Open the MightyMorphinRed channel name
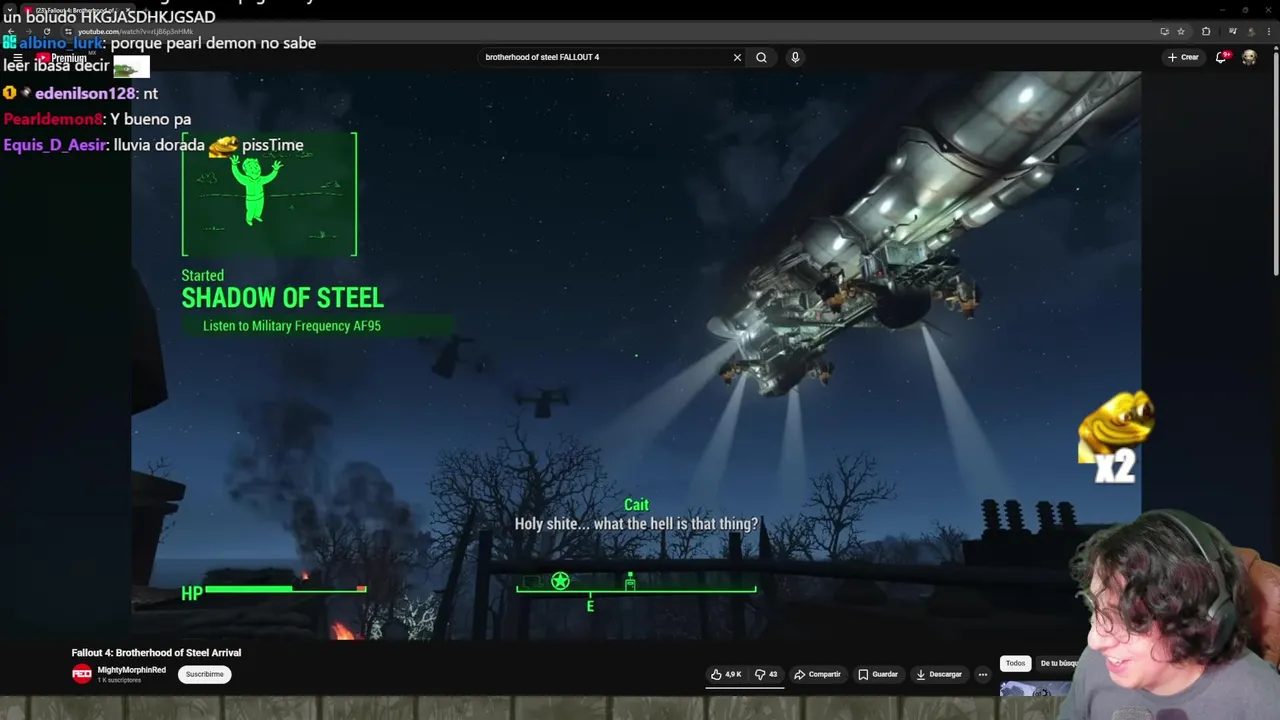The height and width of the screenshot is (720, 1280). coord(131,670)
